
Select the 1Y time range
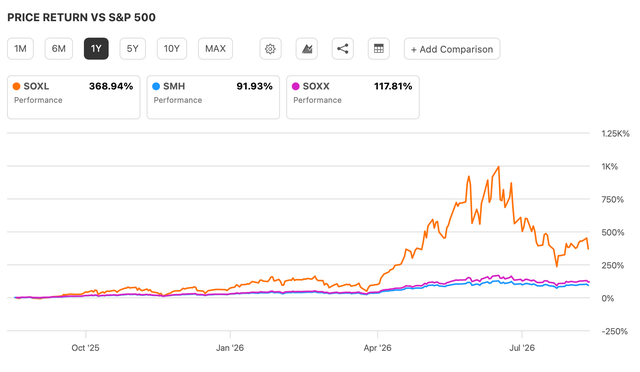coord(96,49)
